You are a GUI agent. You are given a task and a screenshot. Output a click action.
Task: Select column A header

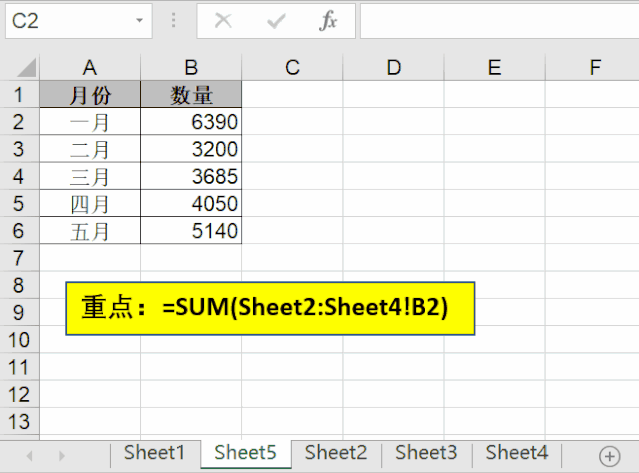tap(90, 67)
